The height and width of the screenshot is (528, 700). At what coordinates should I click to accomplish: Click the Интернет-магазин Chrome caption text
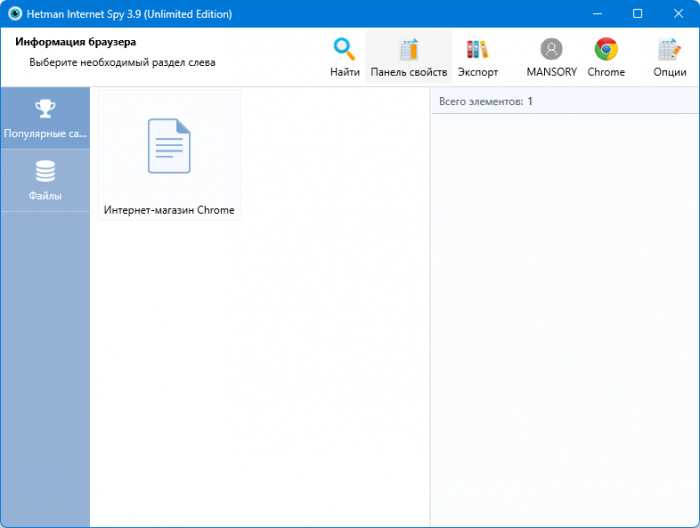click(x=169, y=210)
